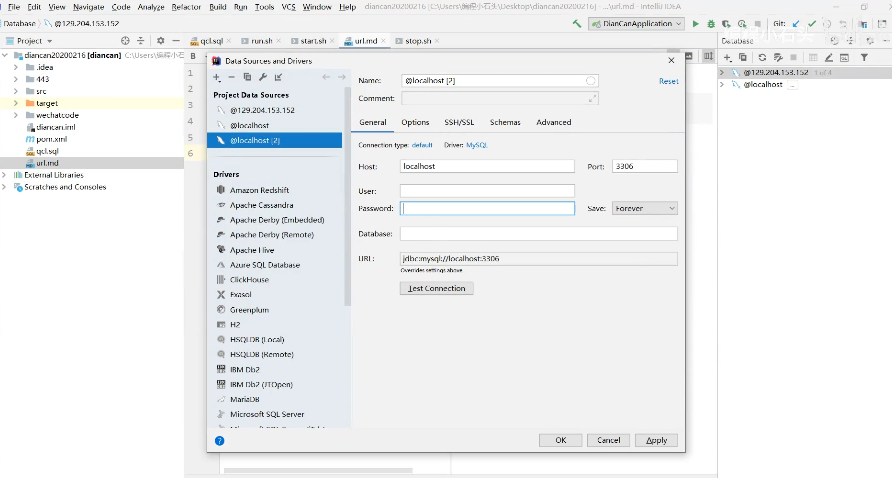Collapse all in Project panel toolbar
This screenshot has height=478, width=892.
[x=141, y=41]
